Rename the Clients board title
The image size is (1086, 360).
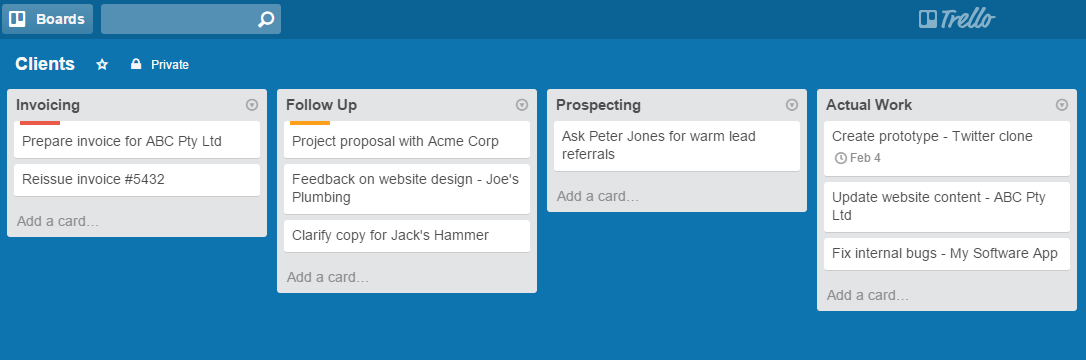click(x=45, y=64)
